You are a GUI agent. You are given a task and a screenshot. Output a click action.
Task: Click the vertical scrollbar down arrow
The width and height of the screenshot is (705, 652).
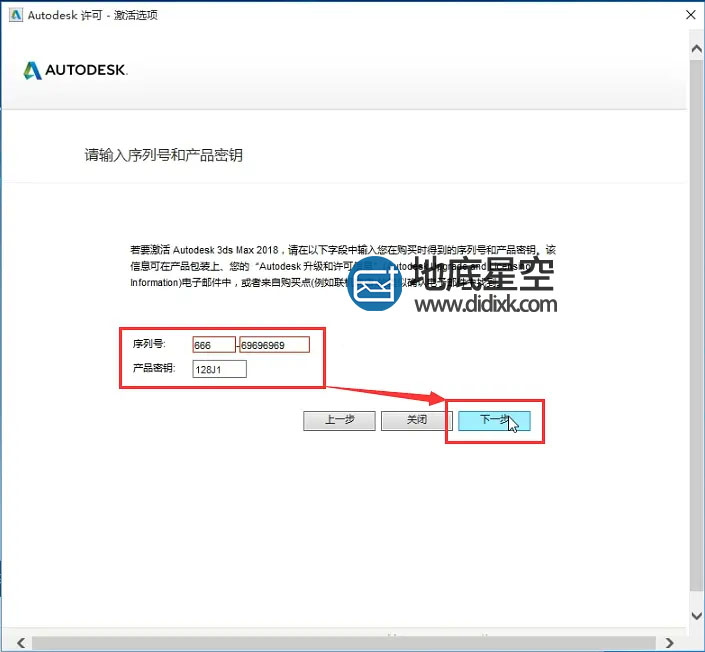tap(696, 615)
